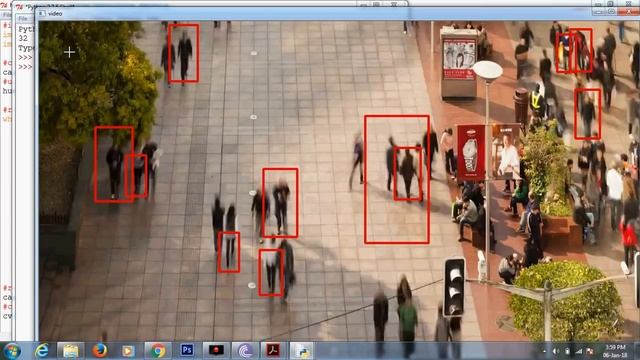
Task: Minimize the video window
Action: (598, 12)
